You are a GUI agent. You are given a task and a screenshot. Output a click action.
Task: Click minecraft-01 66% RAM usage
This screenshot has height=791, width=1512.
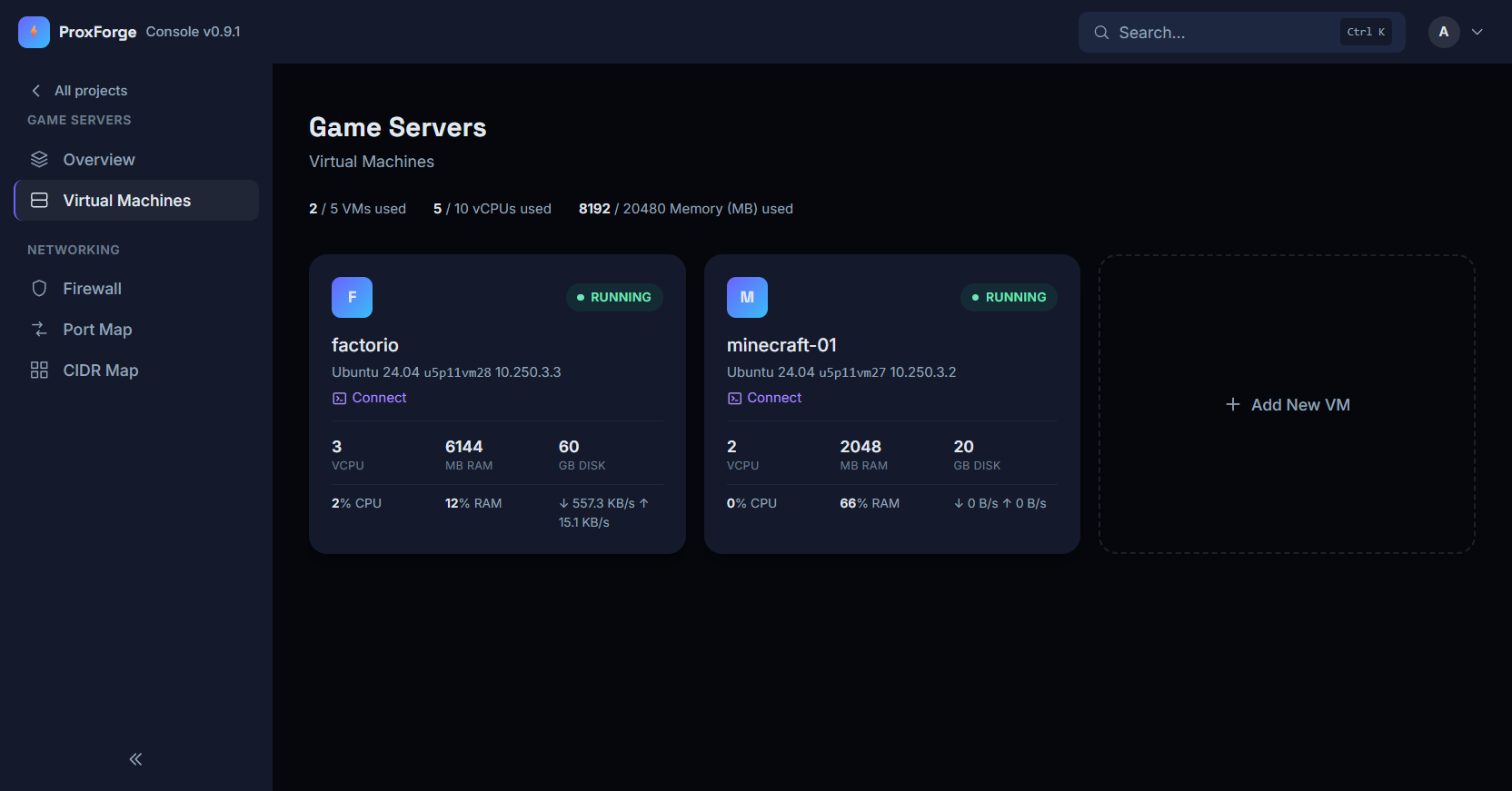coord(870,503)
